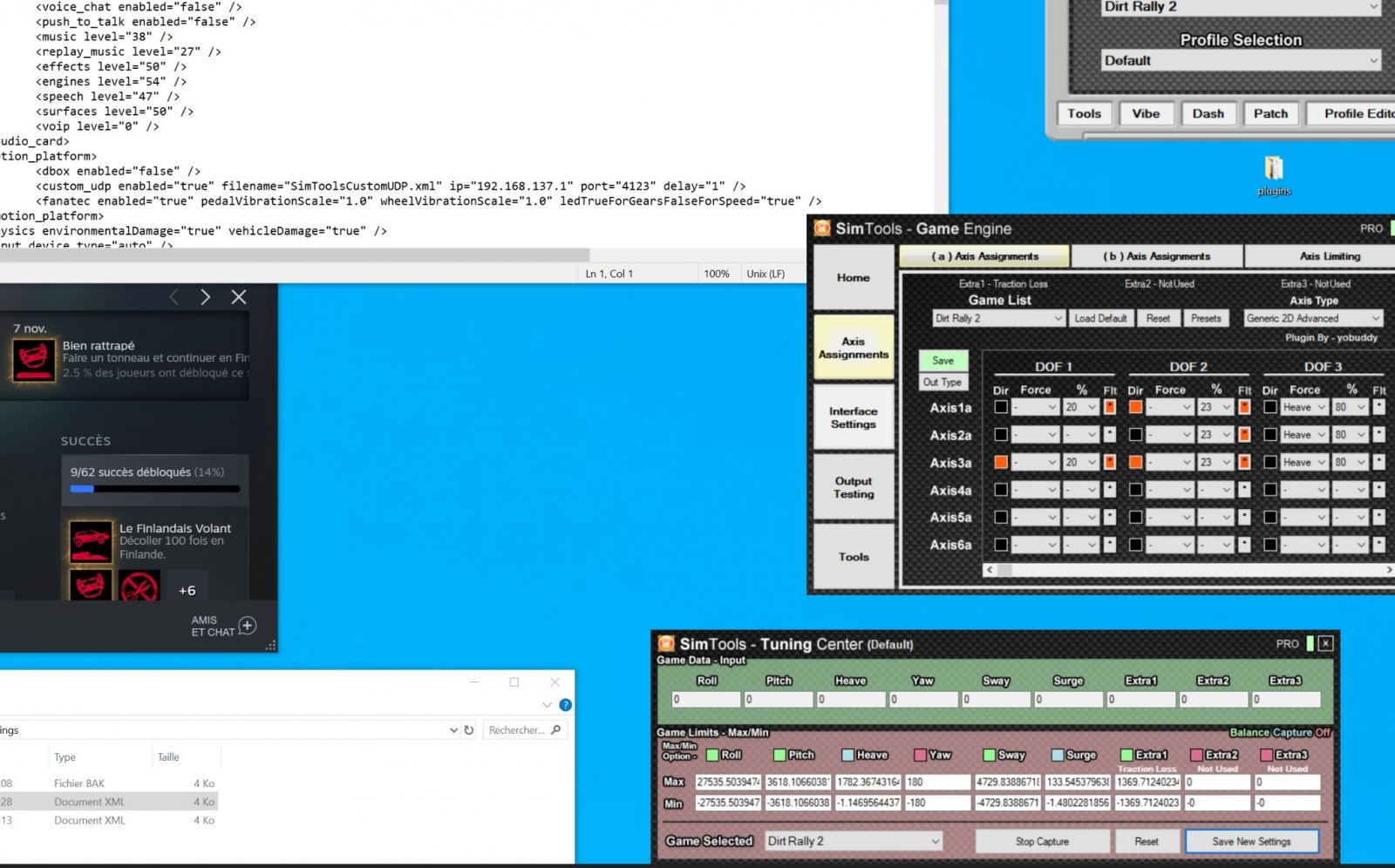Click Load Default button

point(1100,318)
